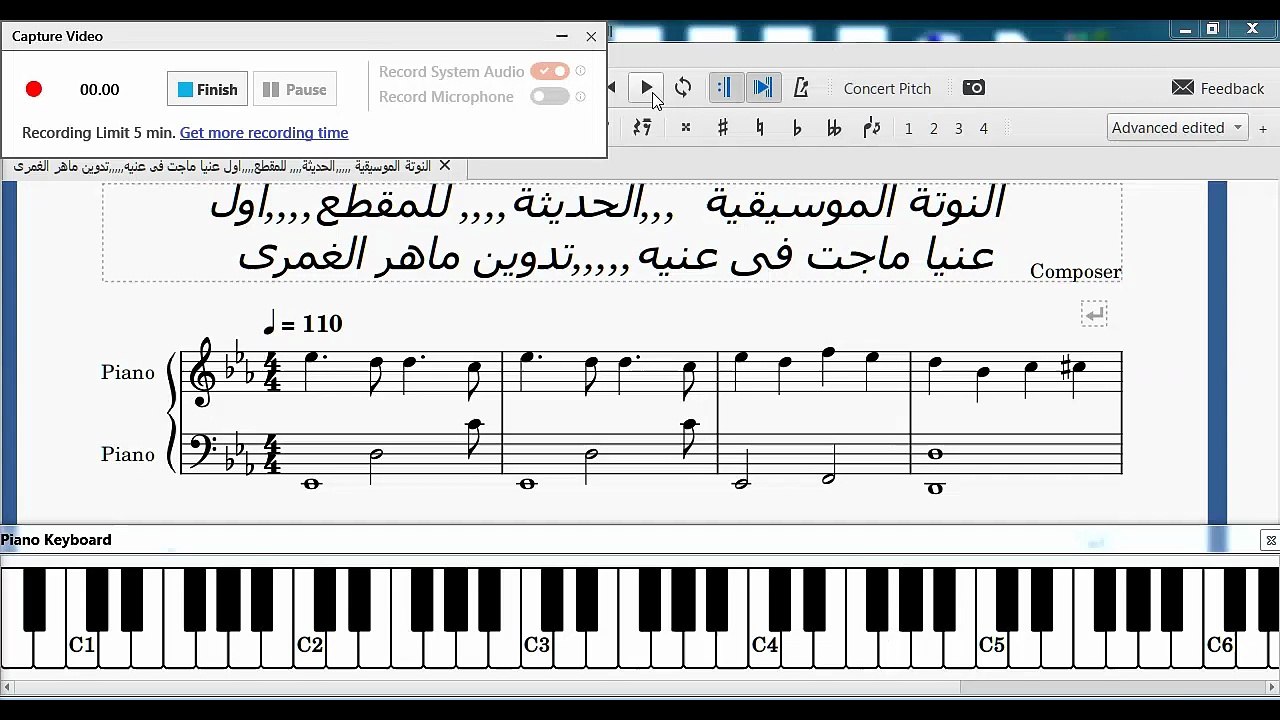Select voice 2
The height and width of the screenshot is (720, 1280).
[x=933, y=128]
